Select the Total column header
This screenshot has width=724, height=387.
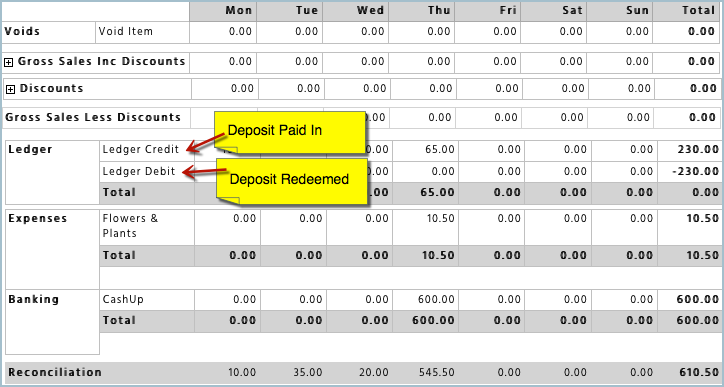coord(699,11)
